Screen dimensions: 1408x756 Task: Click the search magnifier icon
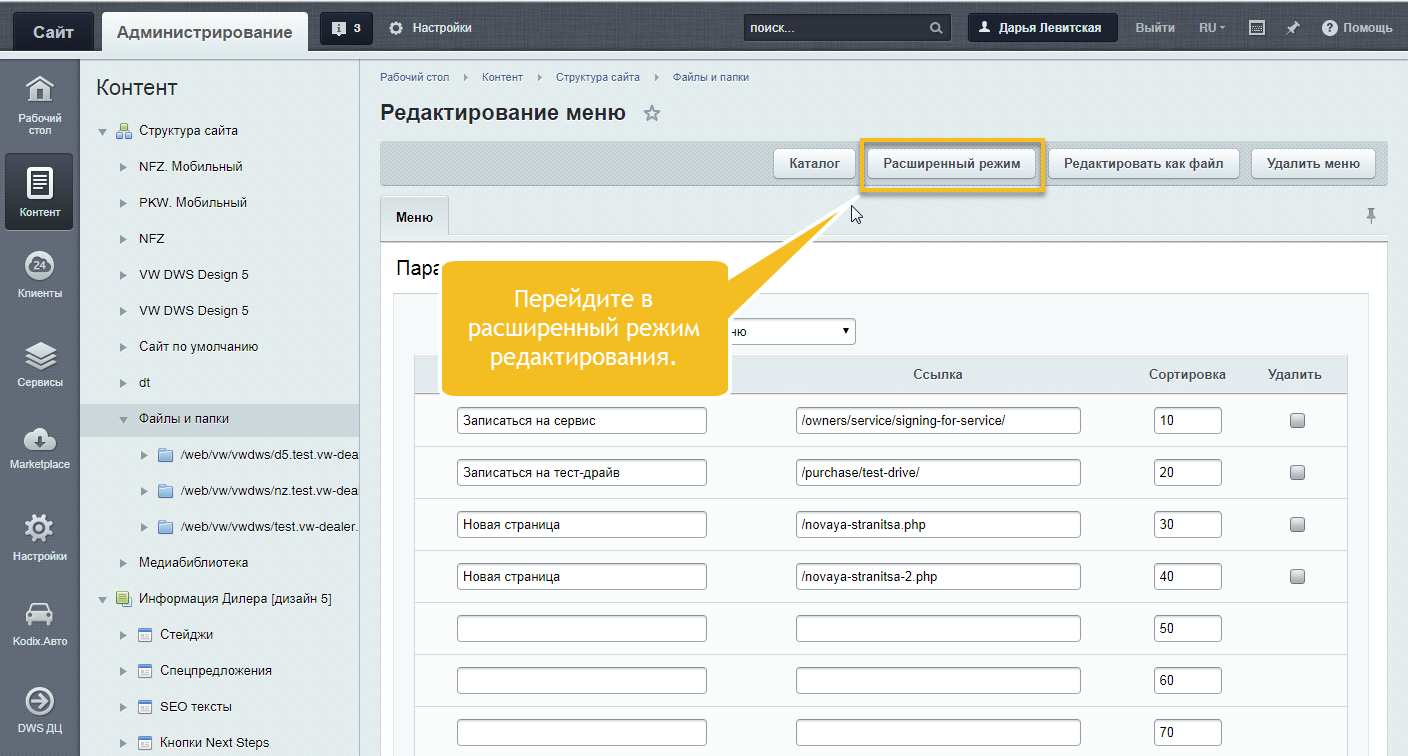[936, 28]
